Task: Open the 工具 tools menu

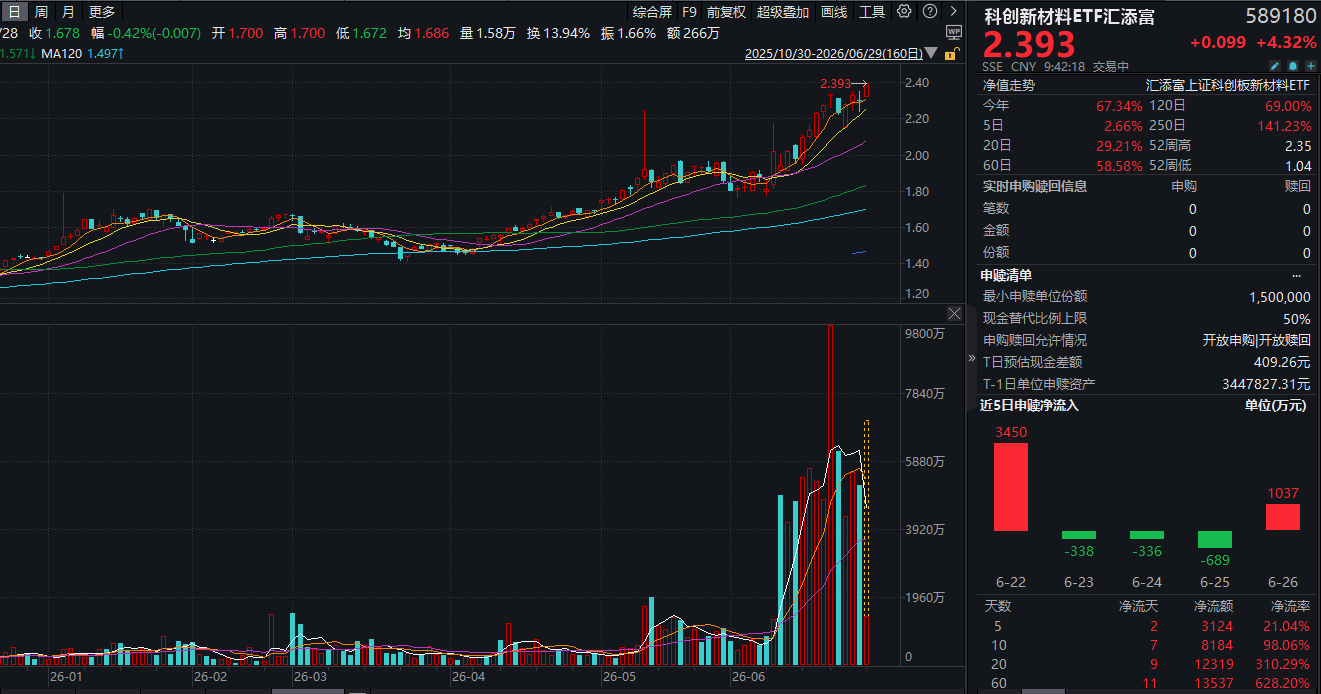Action: click(872, 12)
